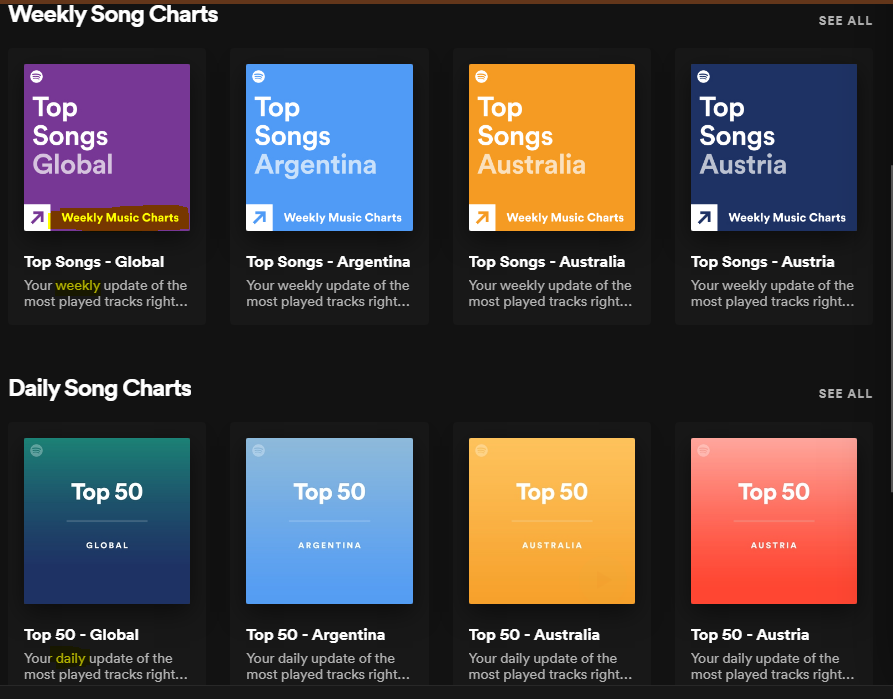893x699 pixels.
Task: Open the Top Songs - Global title link
Action: (94, 261)
